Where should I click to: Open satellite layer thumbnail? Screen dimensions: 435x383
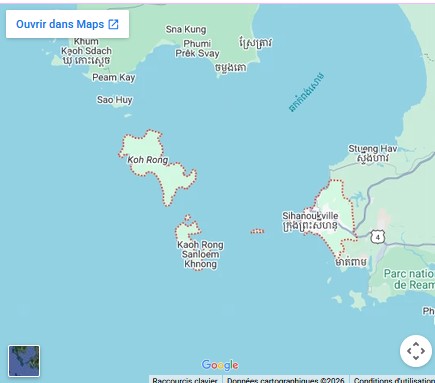(x=24, y=361)
